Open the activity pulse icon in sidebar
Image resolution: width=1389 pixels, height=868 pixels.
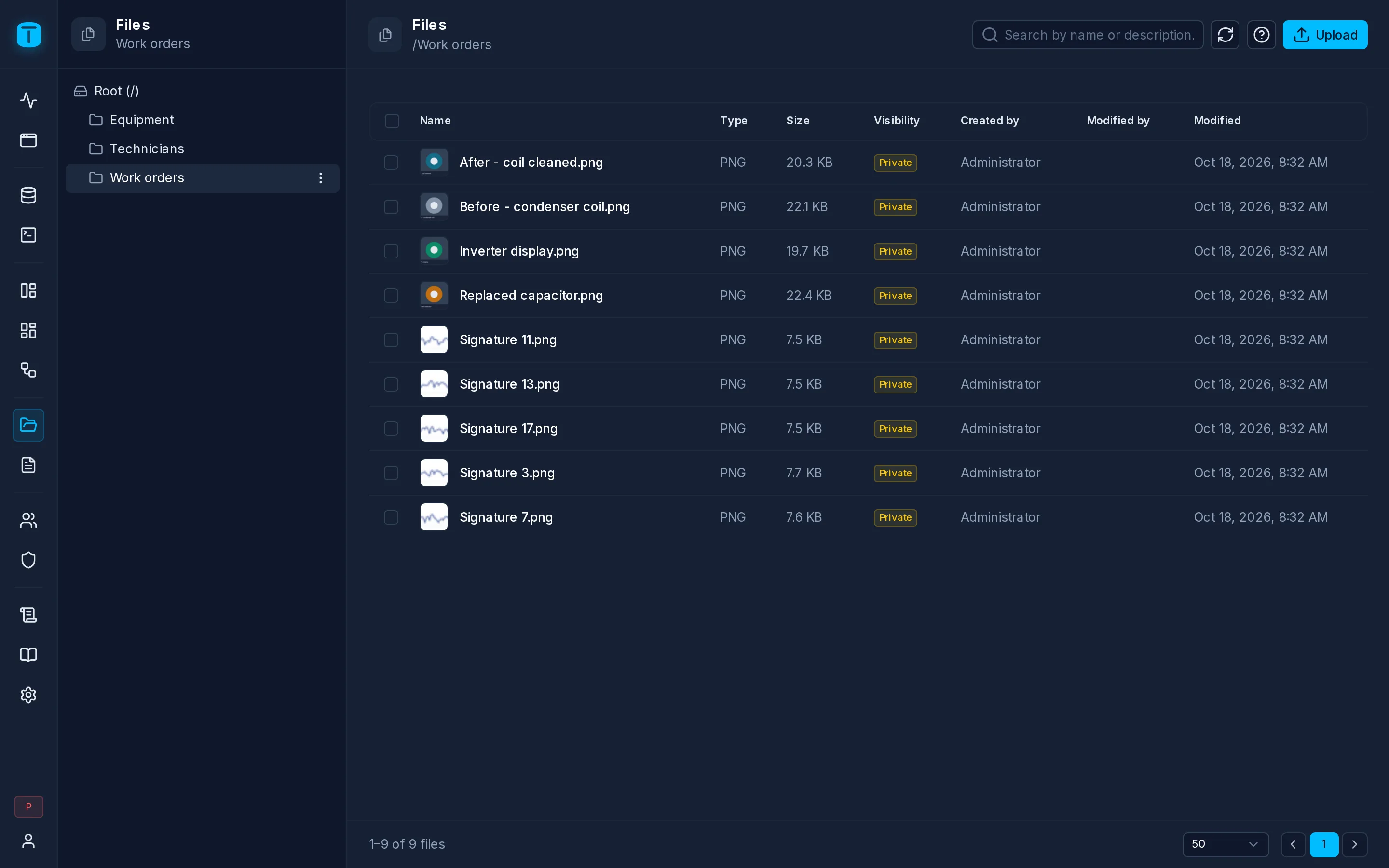(28, 100)
